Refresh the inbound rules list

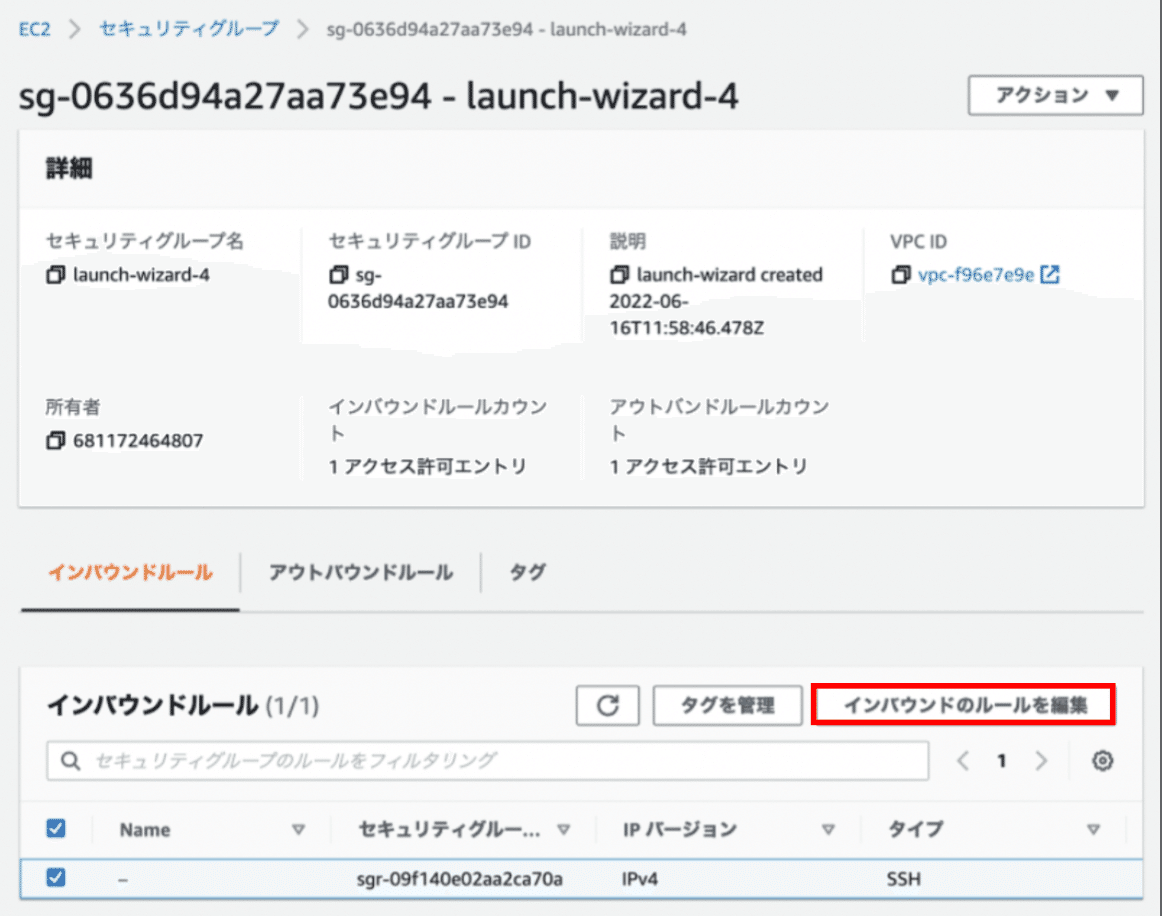[x=608, y=705]
